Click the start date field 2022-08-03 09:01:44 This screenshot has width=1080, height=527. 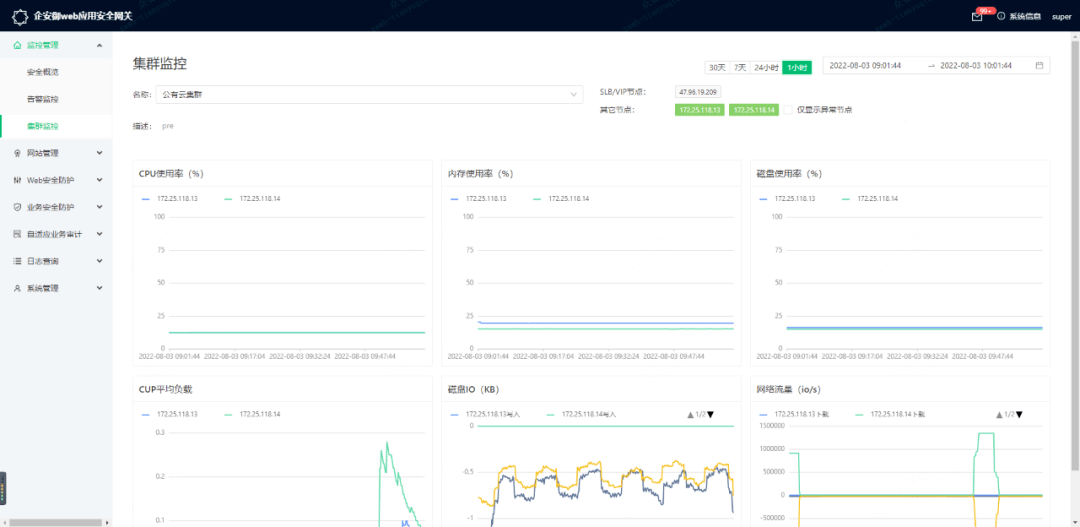(866, 66)
